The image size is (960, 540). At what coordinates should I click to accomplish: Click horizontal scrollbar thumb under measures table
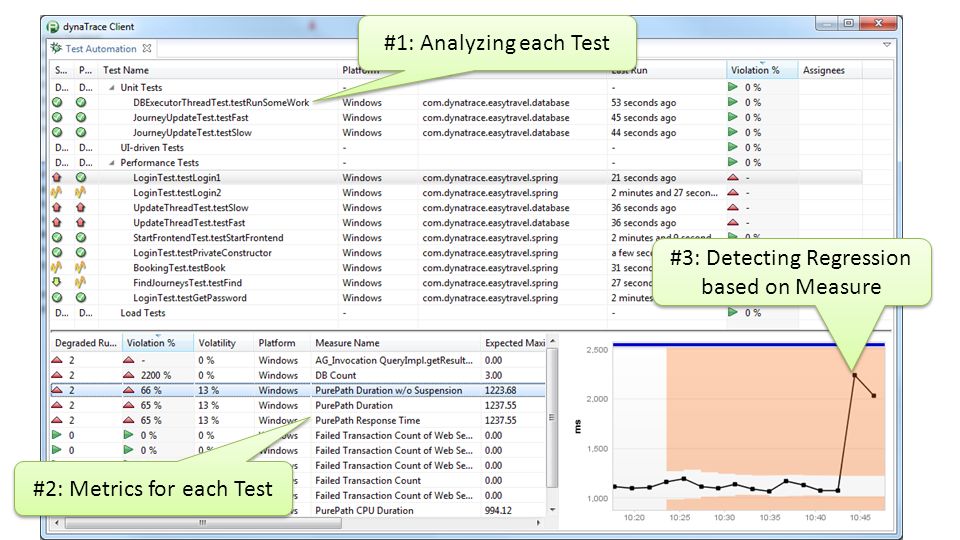pos(203,523)
